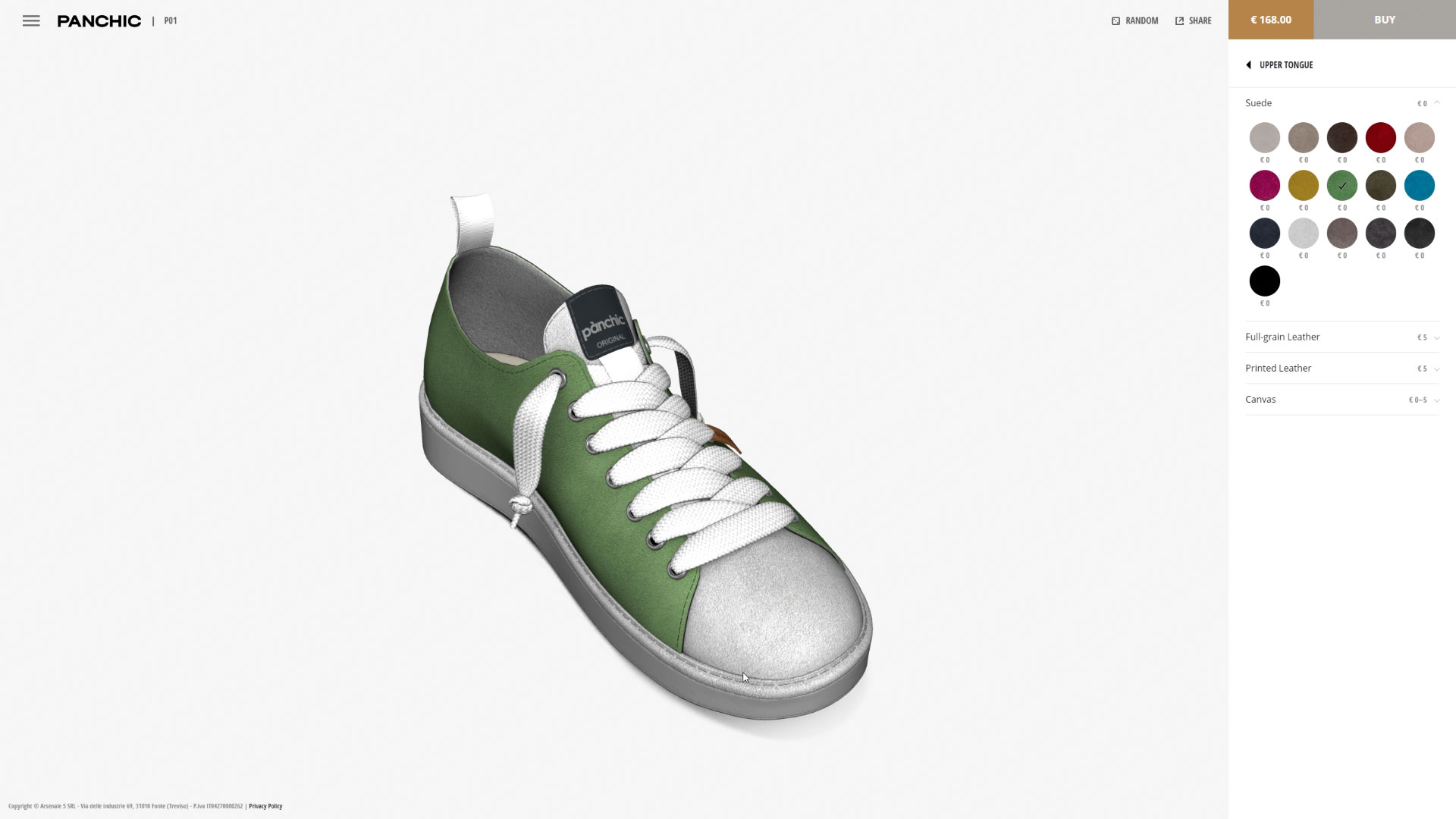The width and height of the screenshot is (1456, 819).
Task: Click the Panchic logo
Action: click(99, 21)
